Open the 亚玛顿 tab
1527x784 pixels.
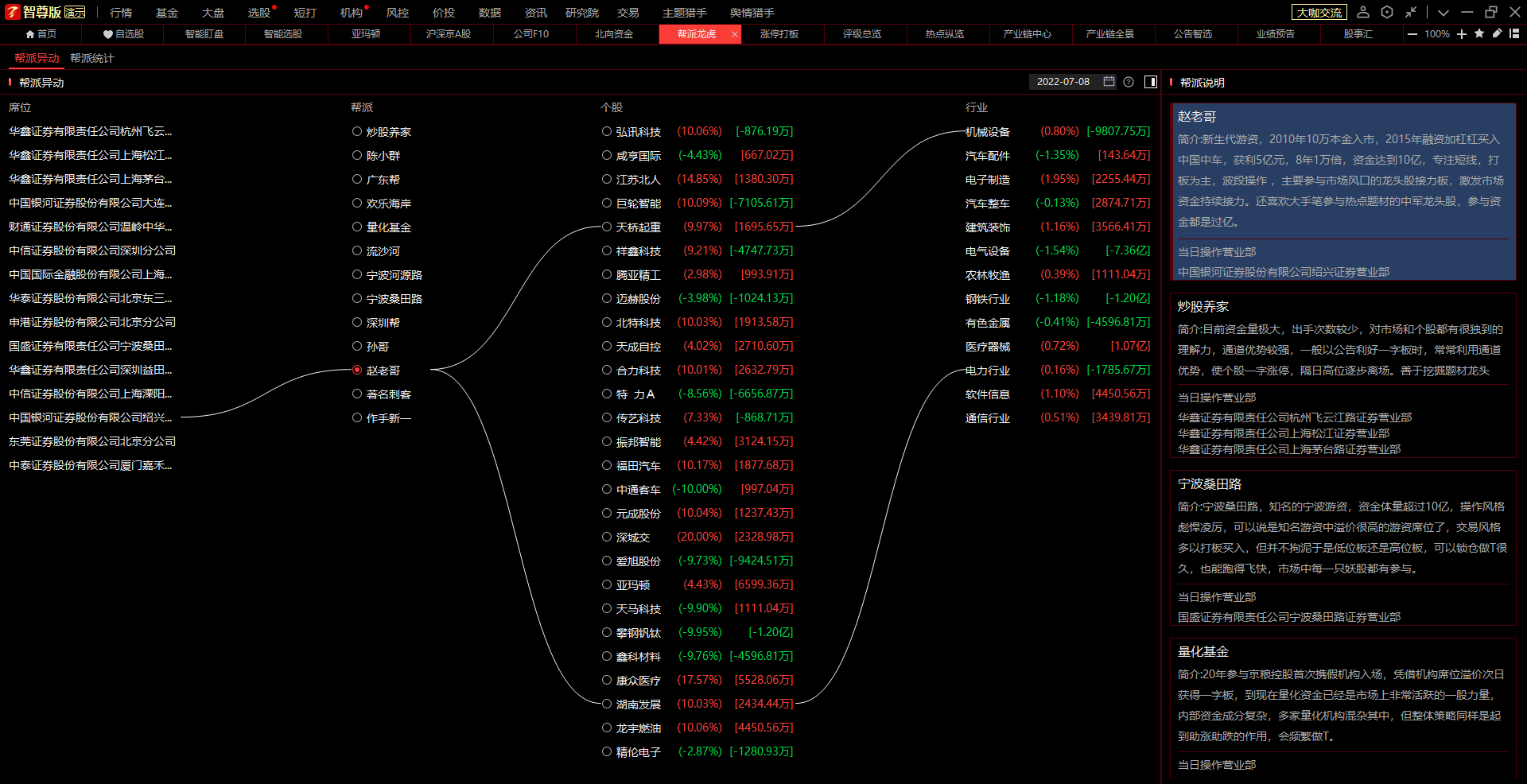[x=366, y=34]
